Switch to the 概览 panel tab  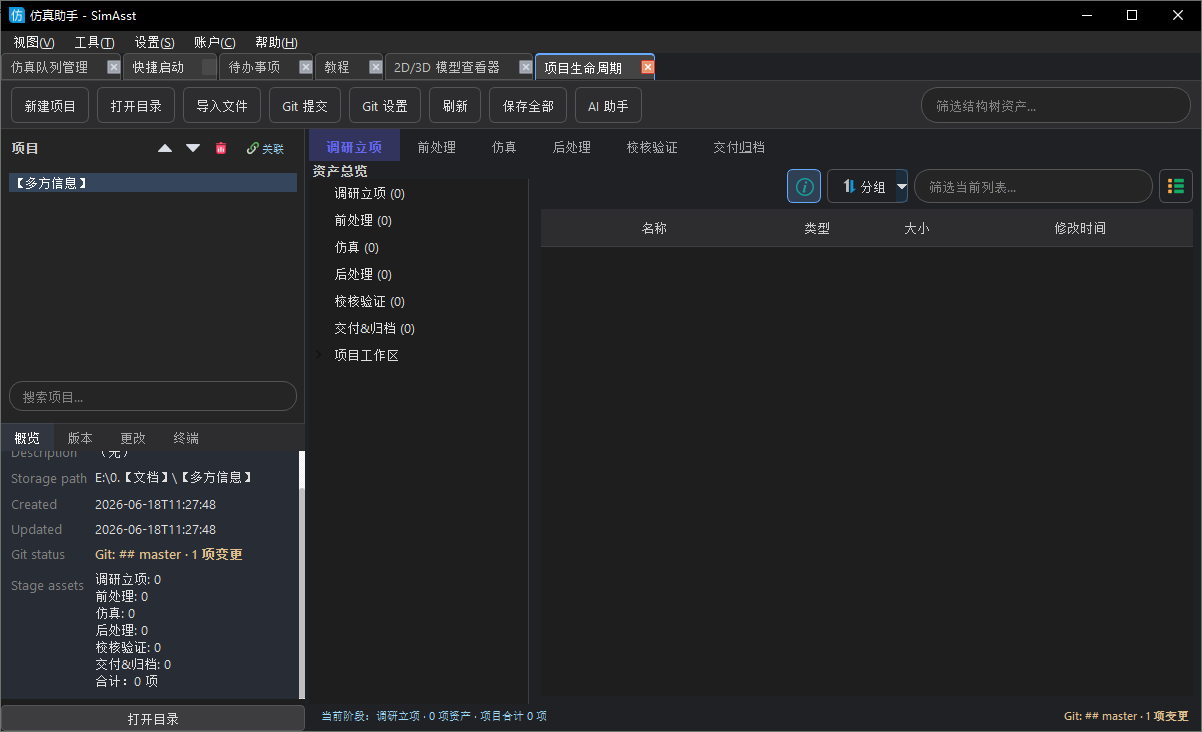(27, 438)
